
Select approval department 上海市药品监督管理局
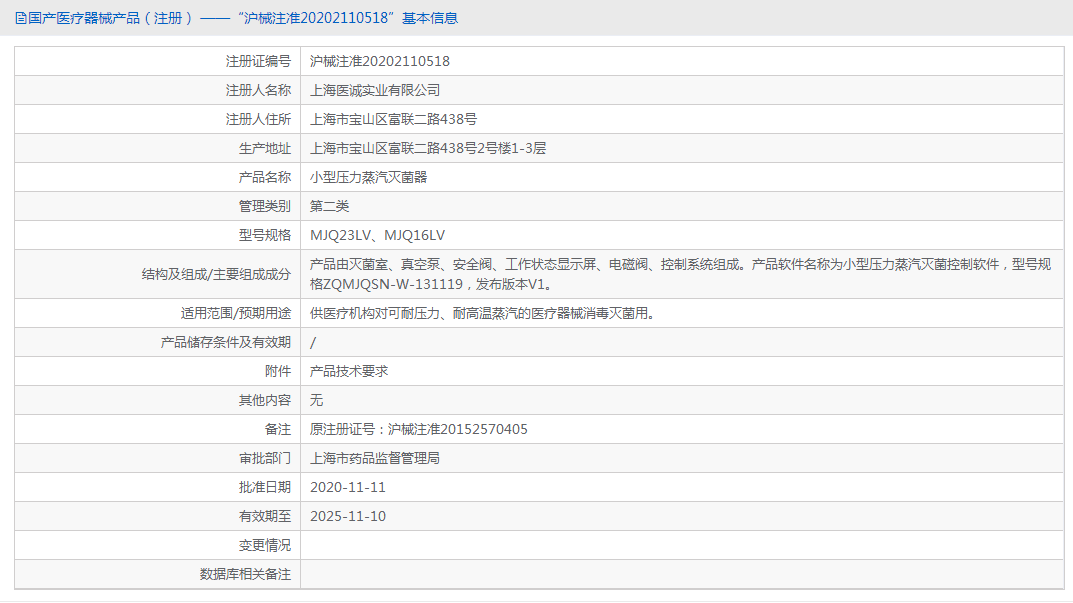[375, 458]
